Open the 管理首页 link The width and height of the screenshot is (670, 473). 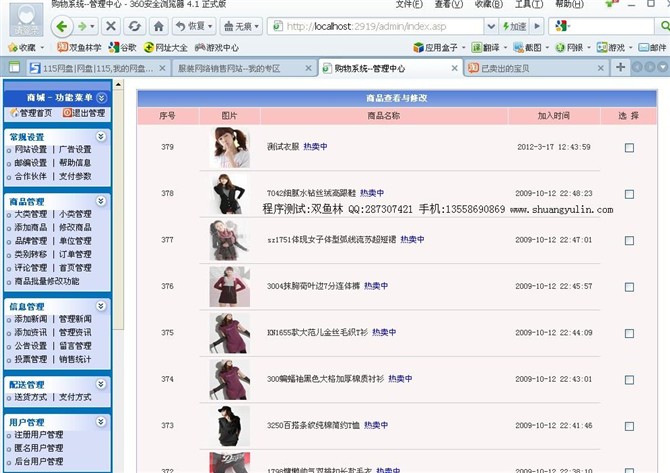pyautogui.click(x=31, y=113)
